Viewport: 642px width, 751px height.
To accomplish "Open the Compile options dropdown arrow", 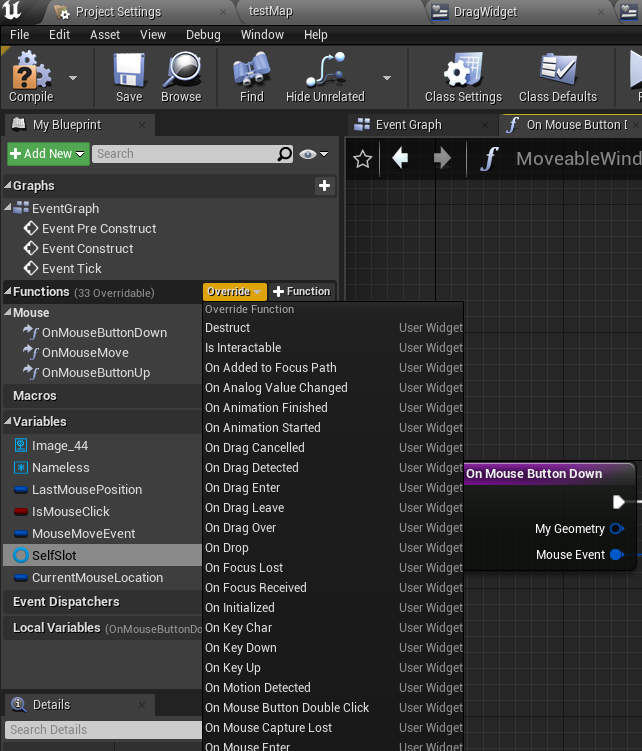I will click(x=73, y=78).
